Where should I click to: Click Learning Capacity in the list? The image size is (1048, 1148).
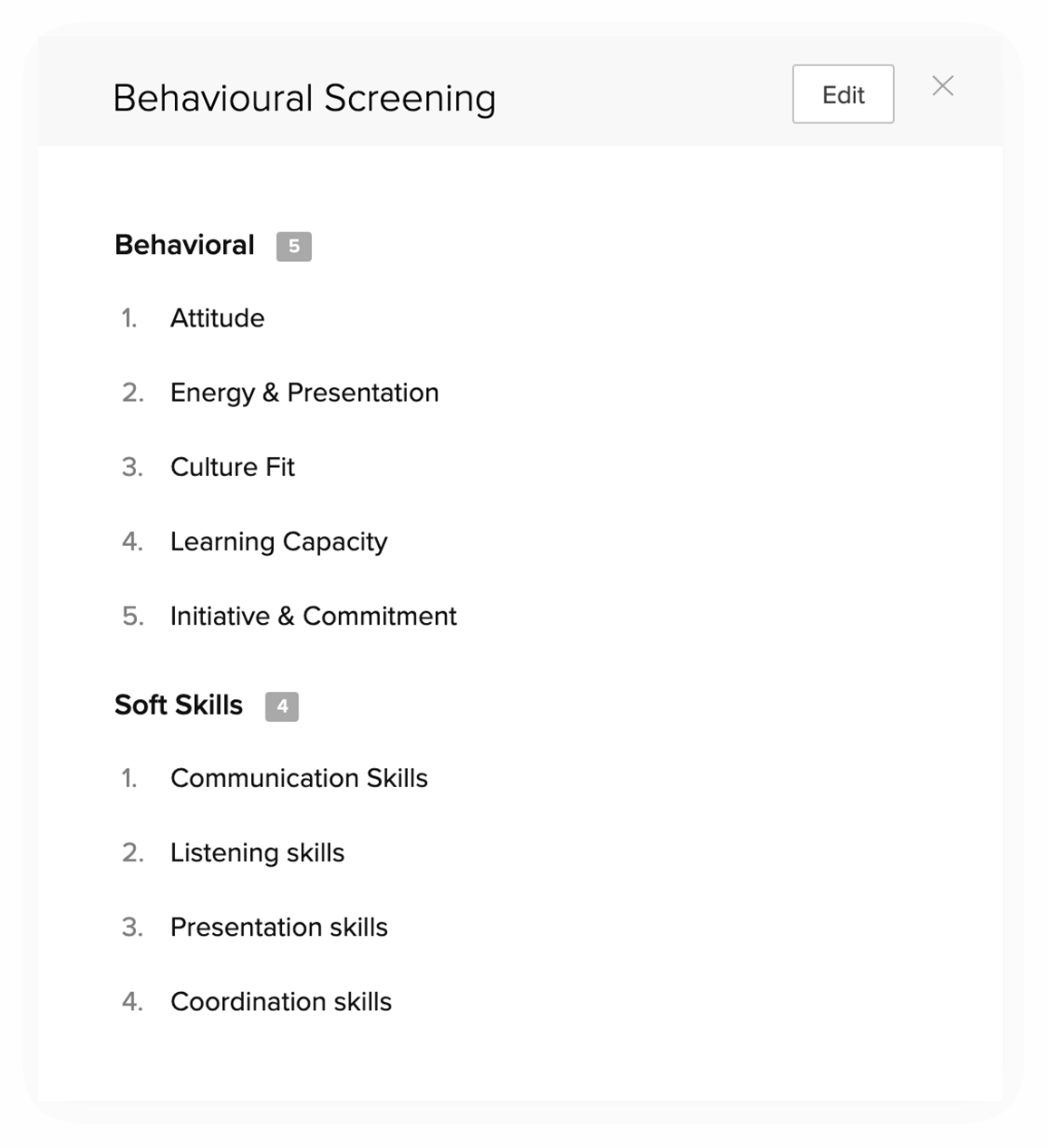pos(279,541)
